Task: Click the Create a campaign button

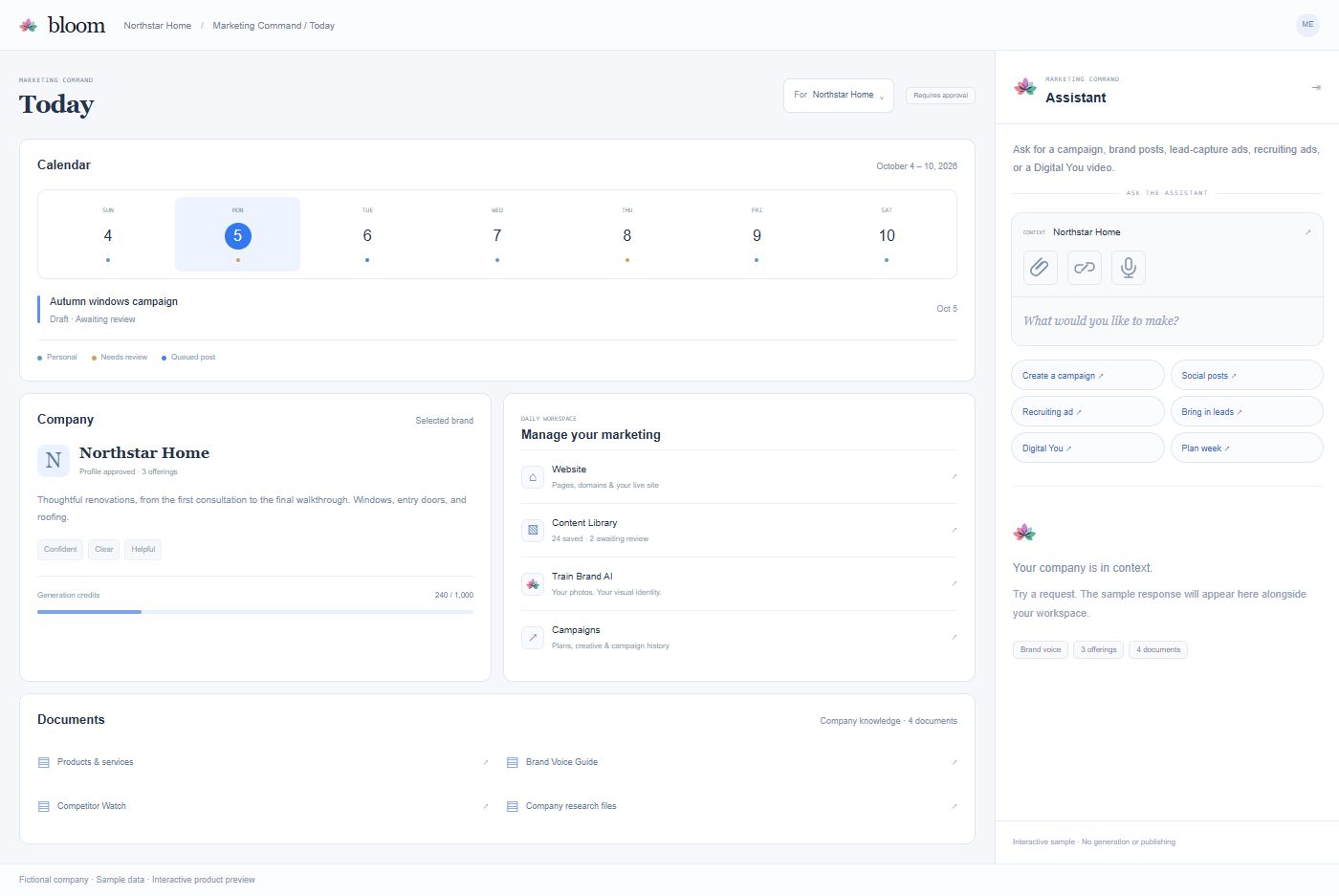Action: [x=1087, y=376]
